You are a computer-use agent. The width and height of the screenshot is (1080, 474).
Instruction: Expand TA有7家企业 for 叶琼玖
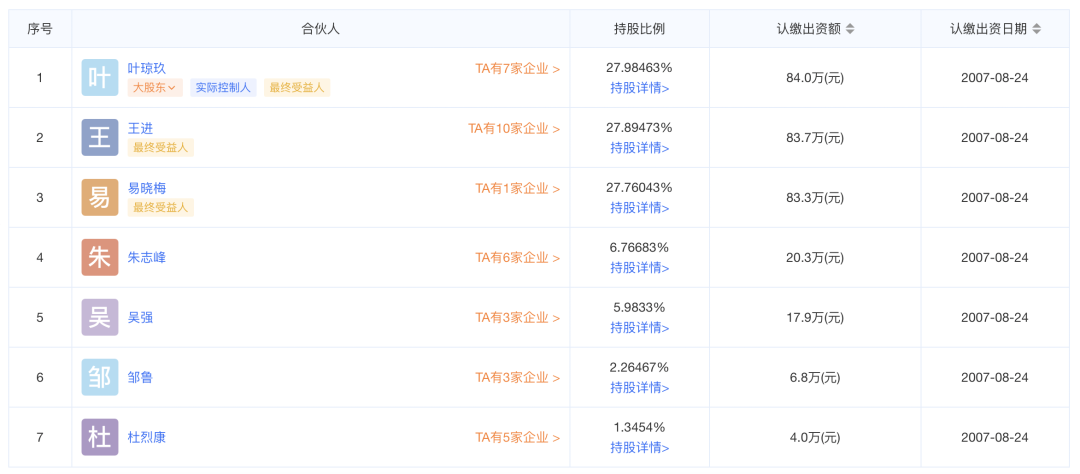tap(518, 69)
